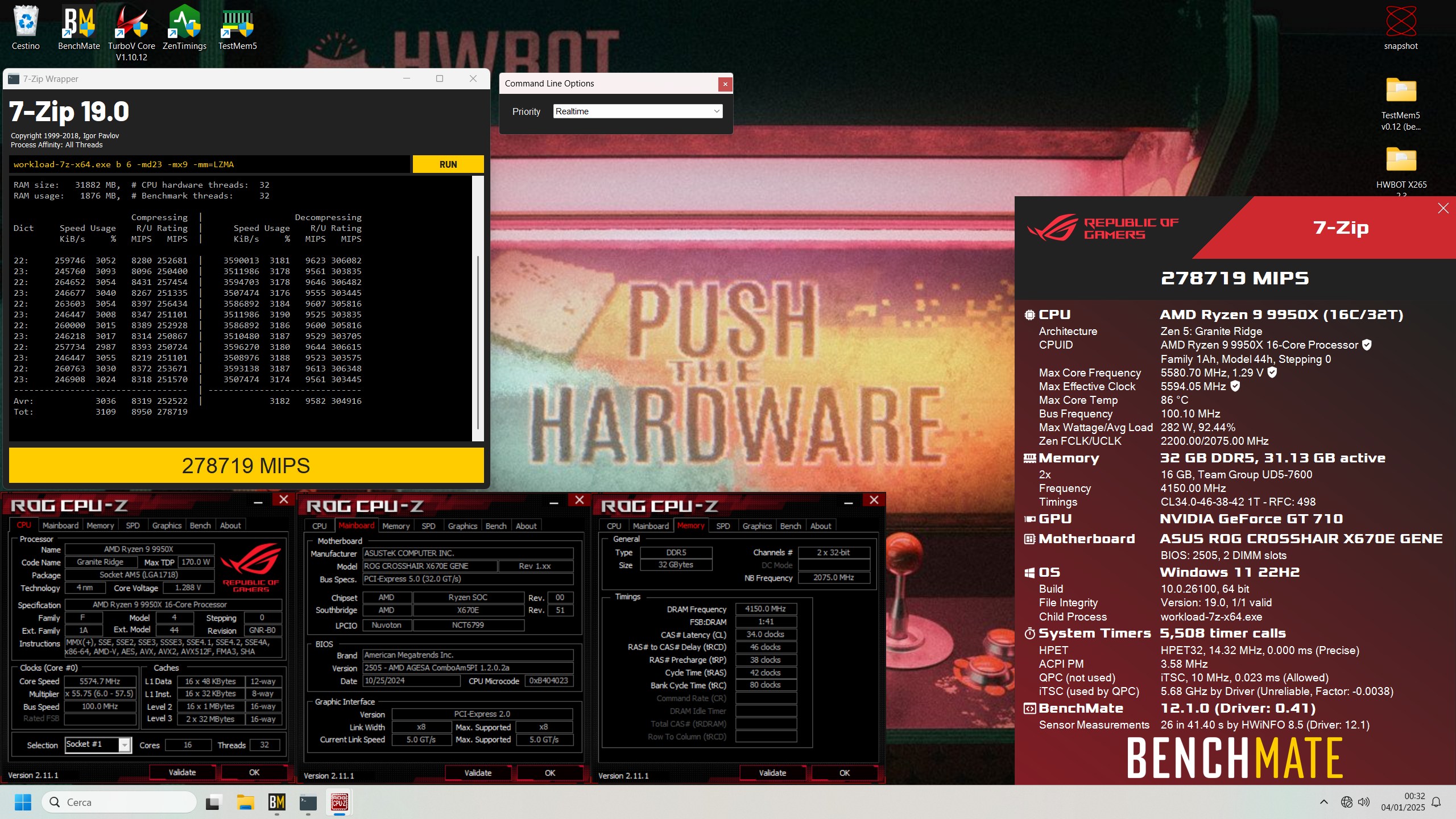
Task: Close the Command Line Options window
Action: [x=725, y=84]
